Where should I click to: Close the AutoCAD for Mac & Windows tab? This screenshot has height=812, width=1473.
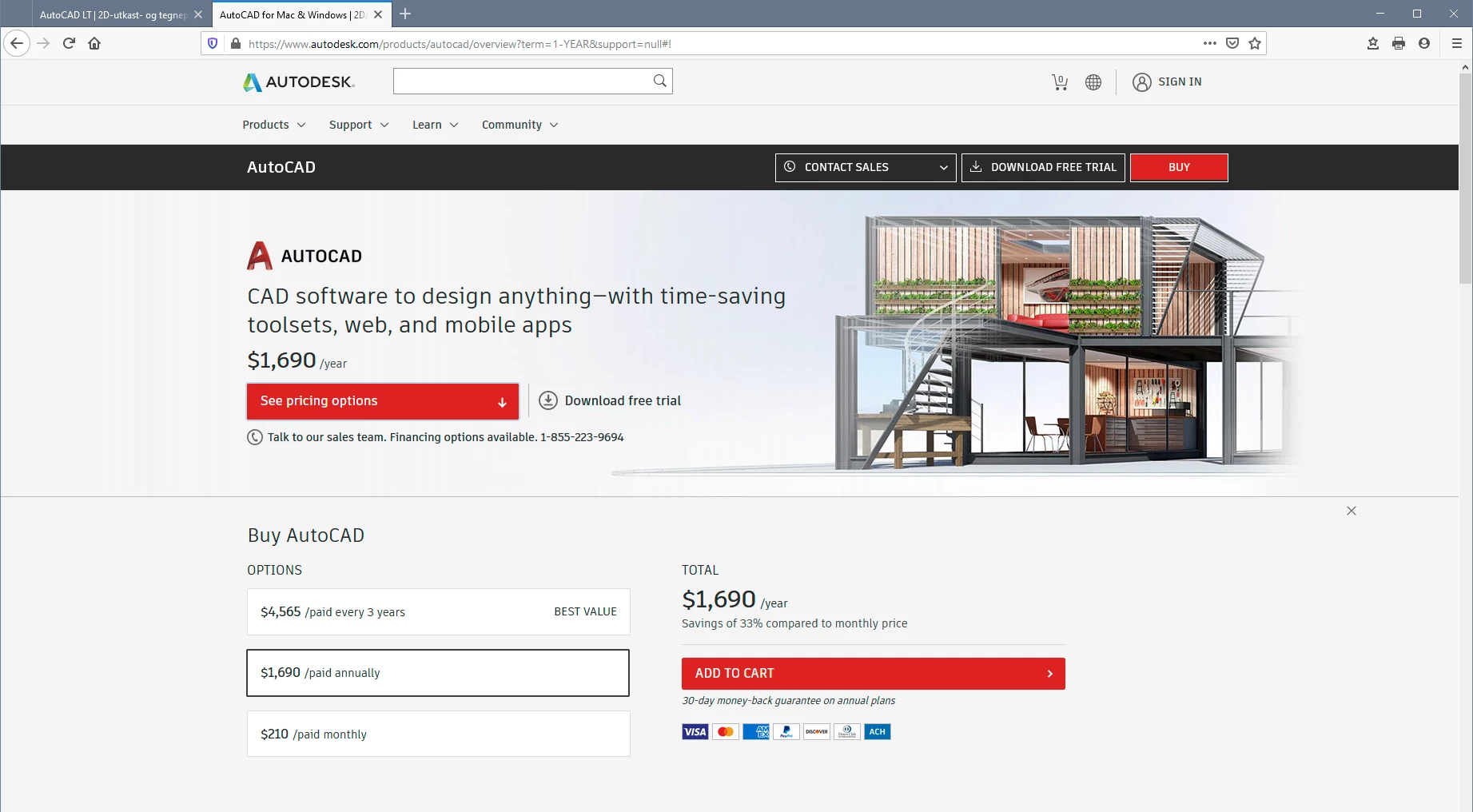point(378,14)
